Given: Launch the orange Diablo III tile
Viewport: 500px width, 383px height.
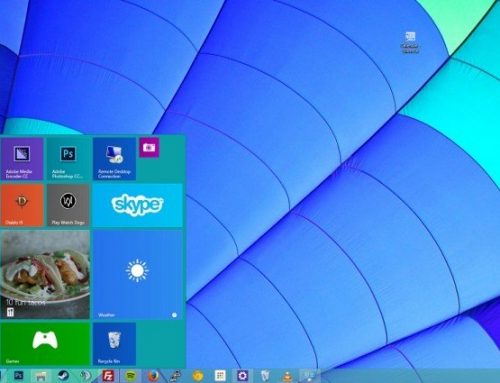Looking at the screenshot, I should (x=22, y=205).
